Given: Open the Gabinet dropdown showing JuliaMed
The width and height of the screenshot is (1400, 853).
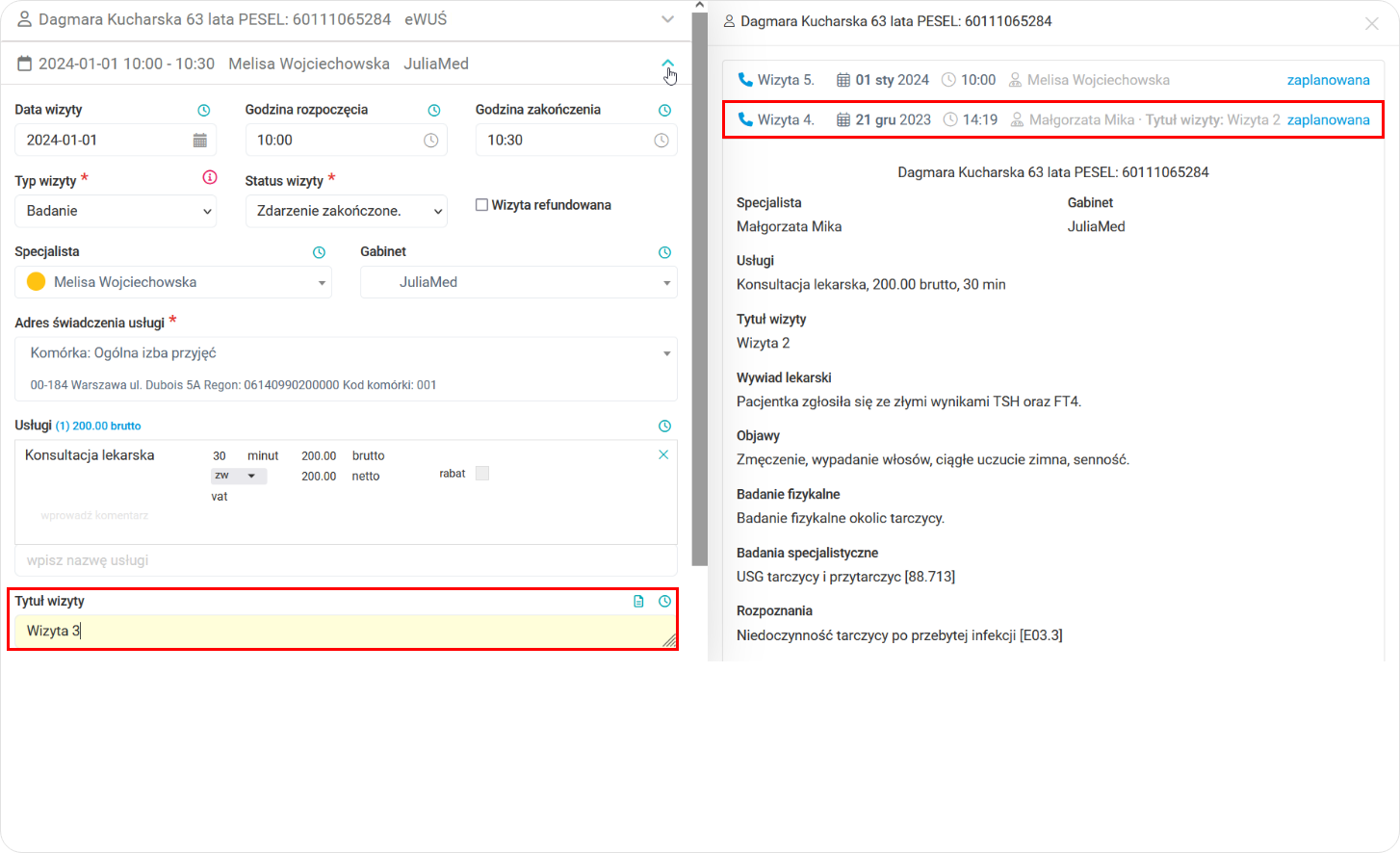Looking at the screenshot, I should (519, 282).
